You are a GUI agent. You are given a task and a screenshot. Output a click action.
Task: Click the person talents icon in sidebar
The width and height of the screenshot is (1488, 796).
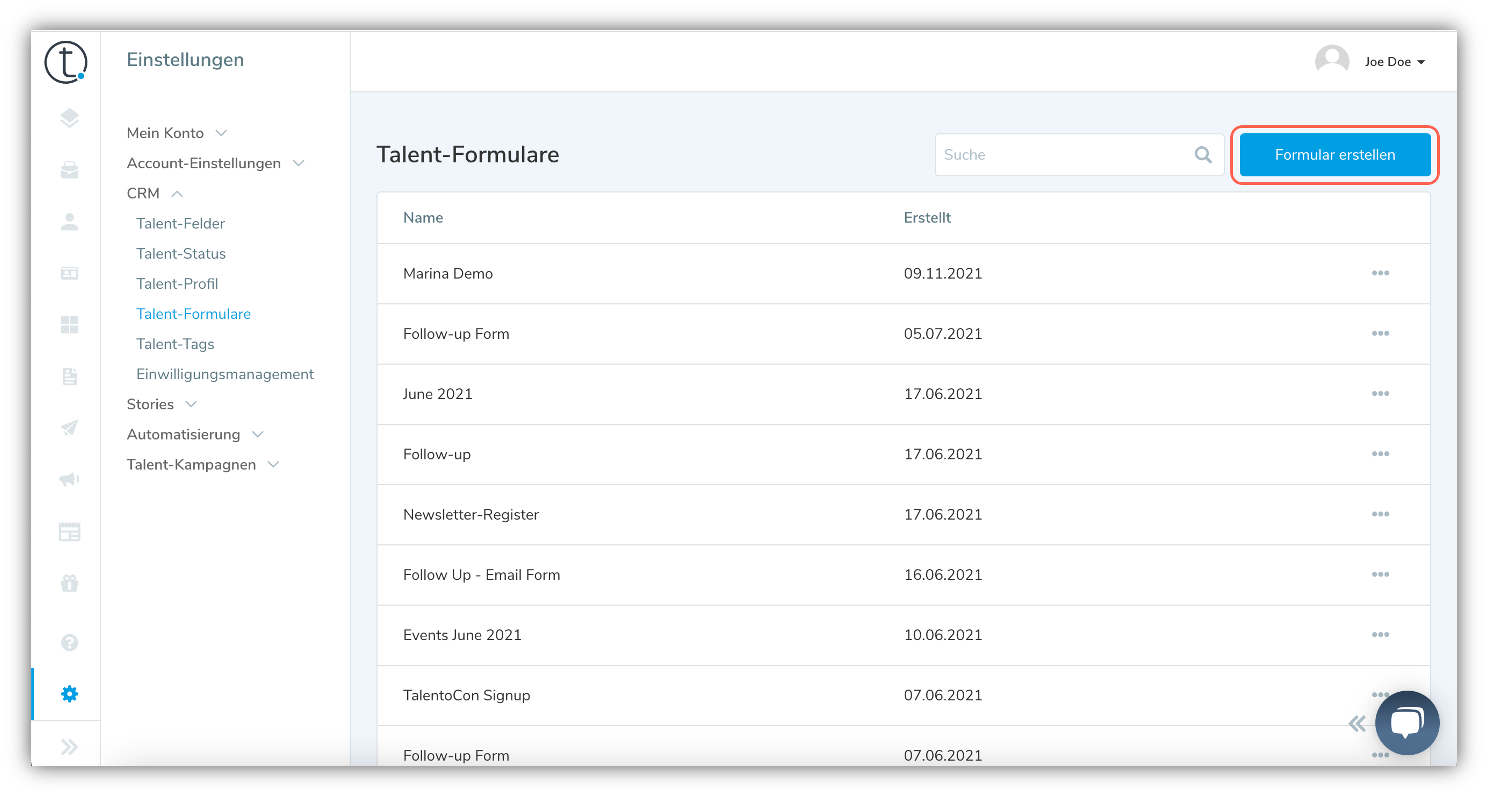[69, 222]
